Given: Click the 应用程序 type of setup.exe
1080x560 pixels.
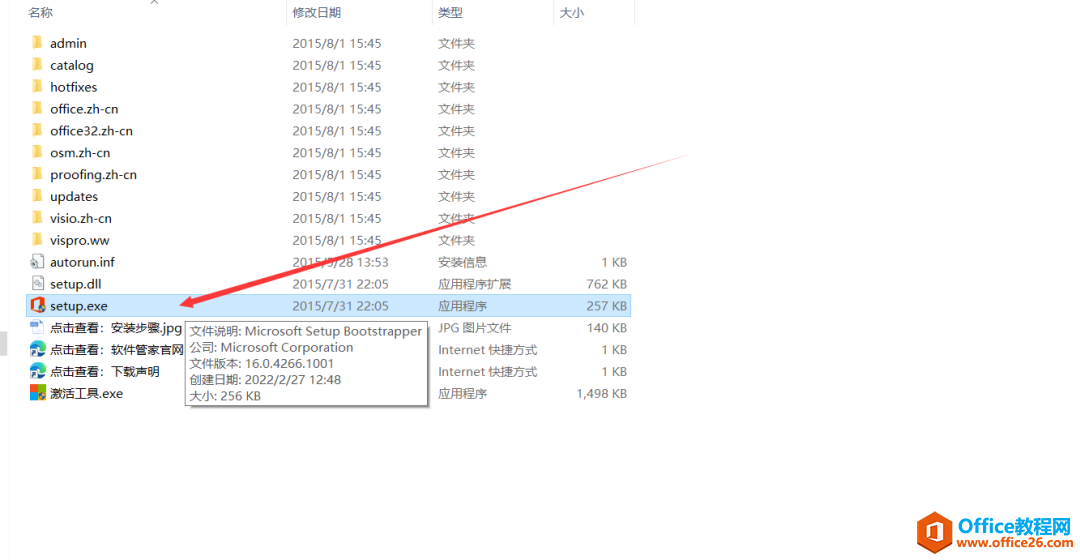Looking at the screenshot, I should pos(462,306).
